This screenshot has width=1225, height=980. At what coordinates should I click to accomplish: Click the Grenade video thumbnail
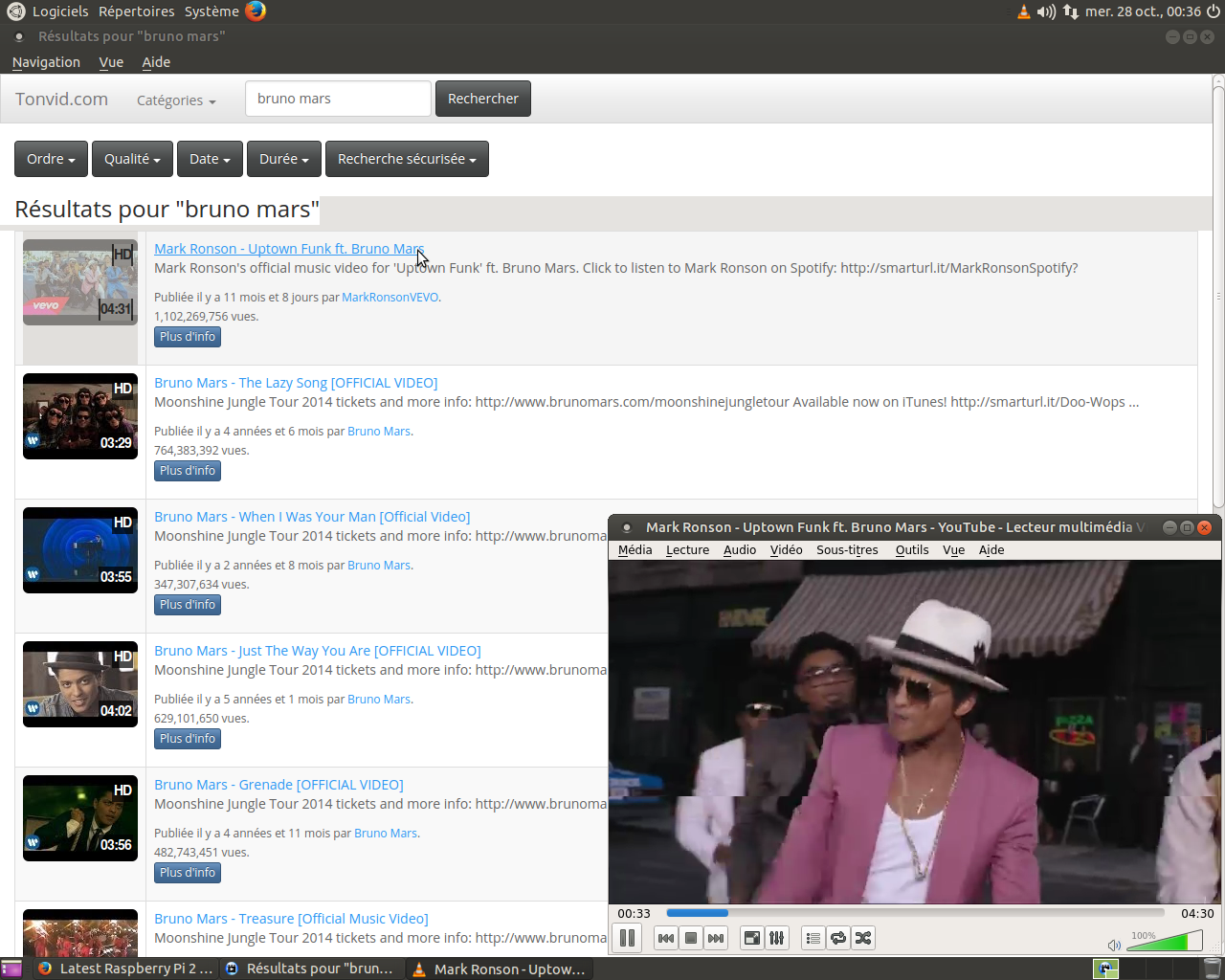pos(80,818)
